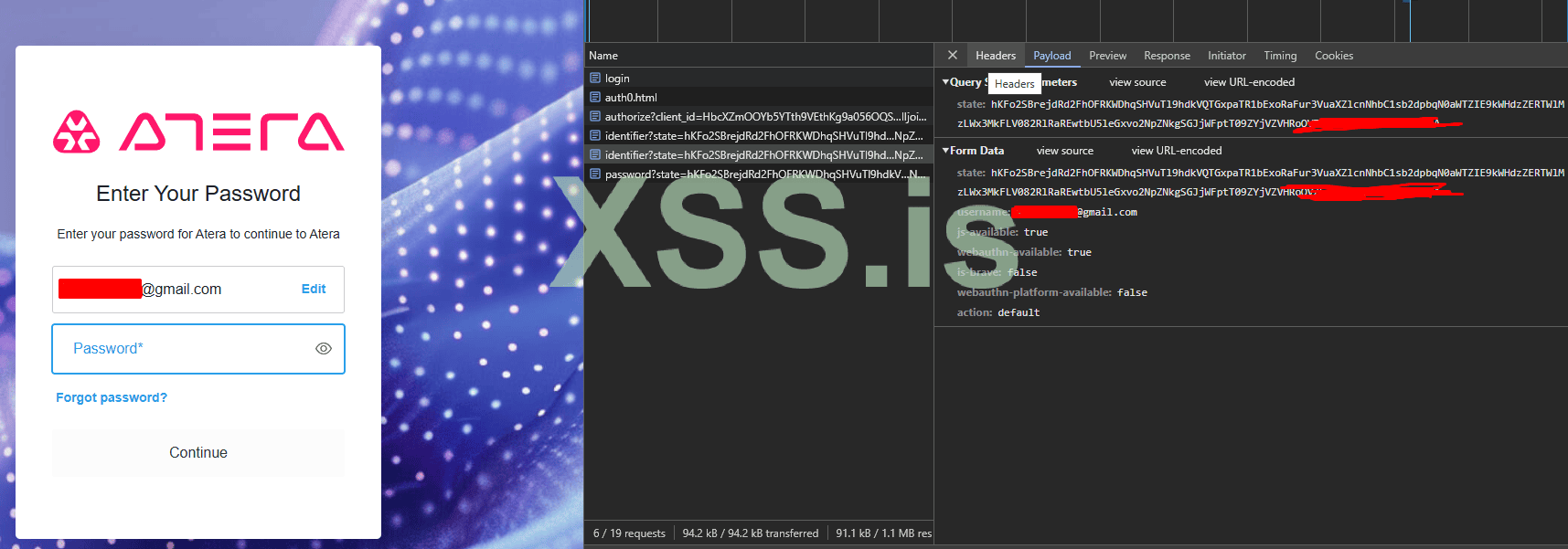Click Edit next to the email address
The image size is (1568, 549).
[x=314, y=289]
